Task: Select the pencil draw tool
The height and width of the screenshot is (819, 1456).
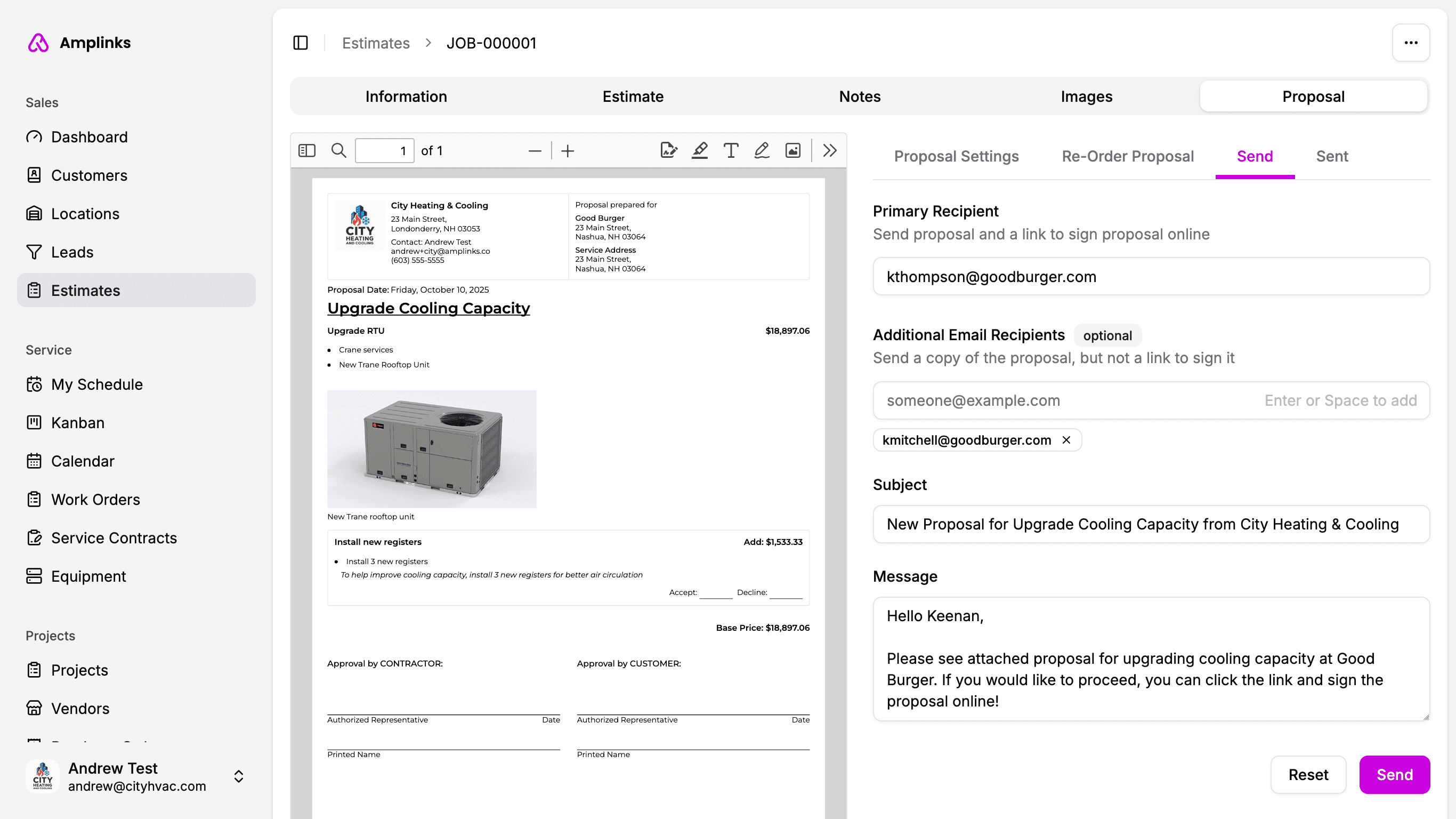Action: pyautogui.click(x=762, y=150)
